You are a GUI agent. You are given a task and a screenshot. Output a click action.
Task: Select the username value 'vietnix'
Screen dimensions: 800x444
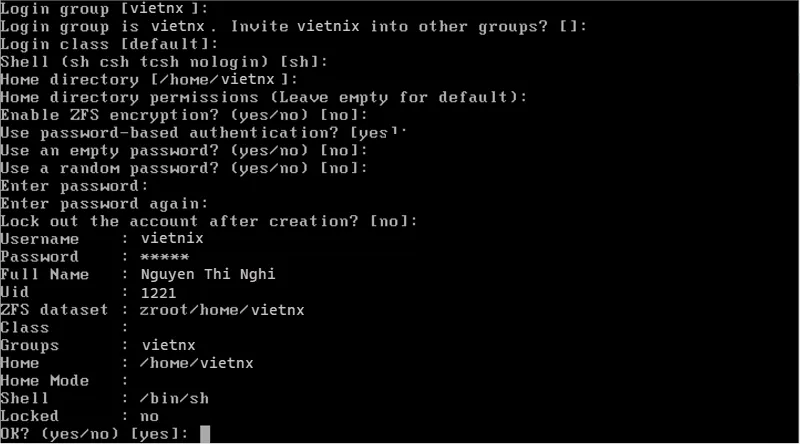(172, 238)
